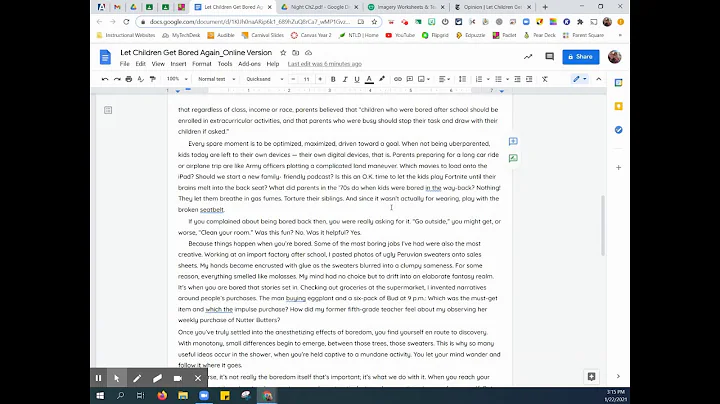Open the Add-ons menu
This screenshot has width=720, height=404.
[x=249, y=64]
